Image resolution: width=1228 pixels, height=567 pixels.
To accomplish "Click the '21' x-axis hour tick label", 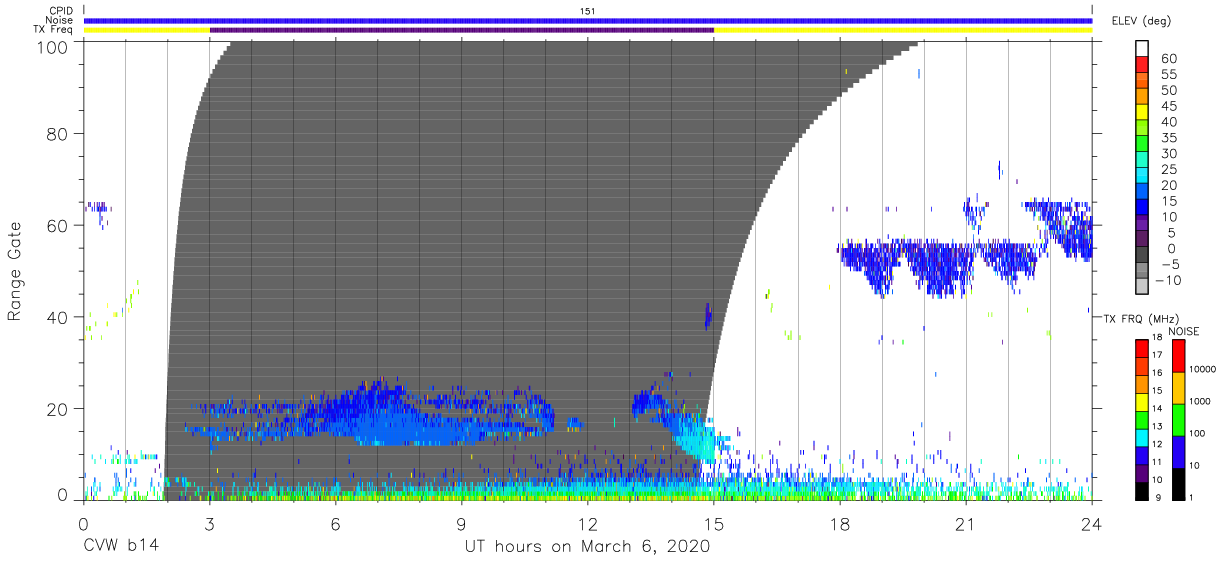I will pos(966,523).
